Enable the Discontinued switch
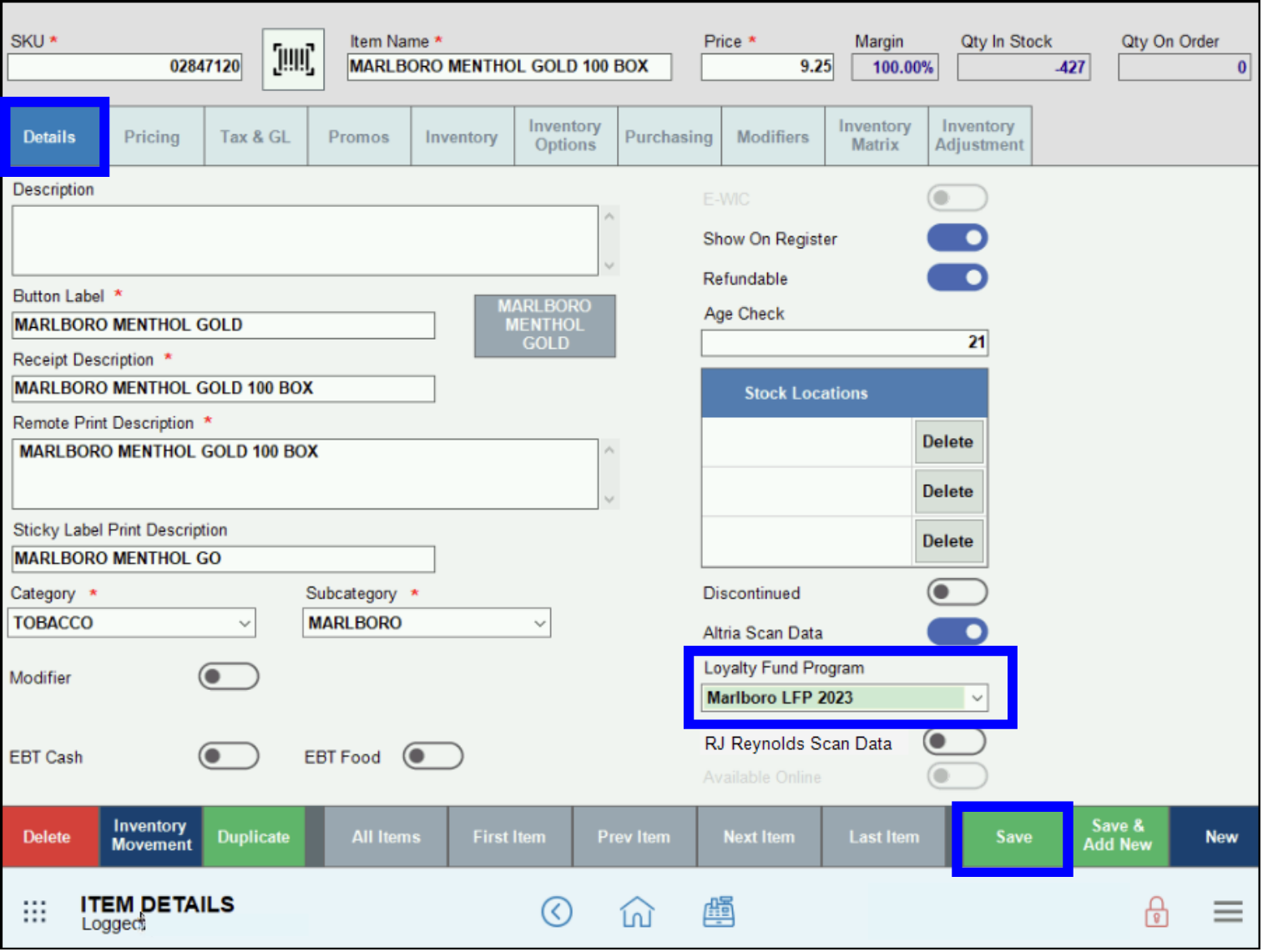Viewport: 1263px width, 952px height. point(957,592)
